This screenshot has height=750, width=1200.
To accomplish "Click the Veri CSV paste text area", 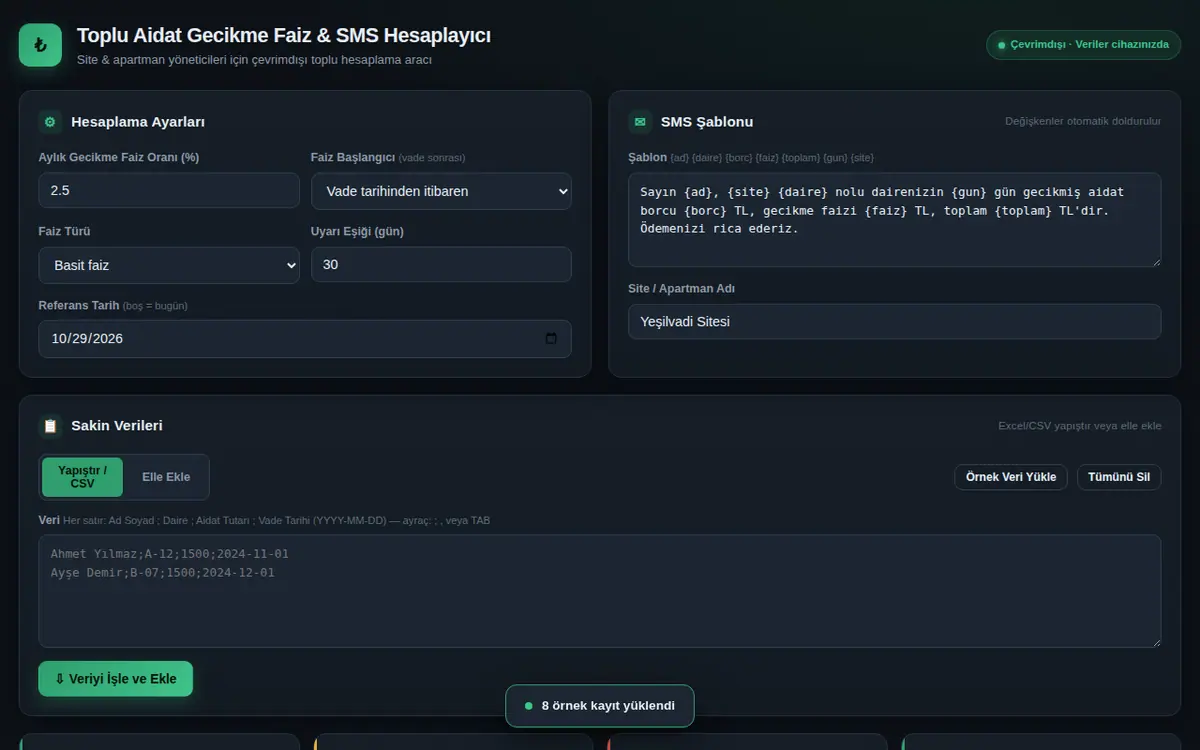I will click(600, 591).
